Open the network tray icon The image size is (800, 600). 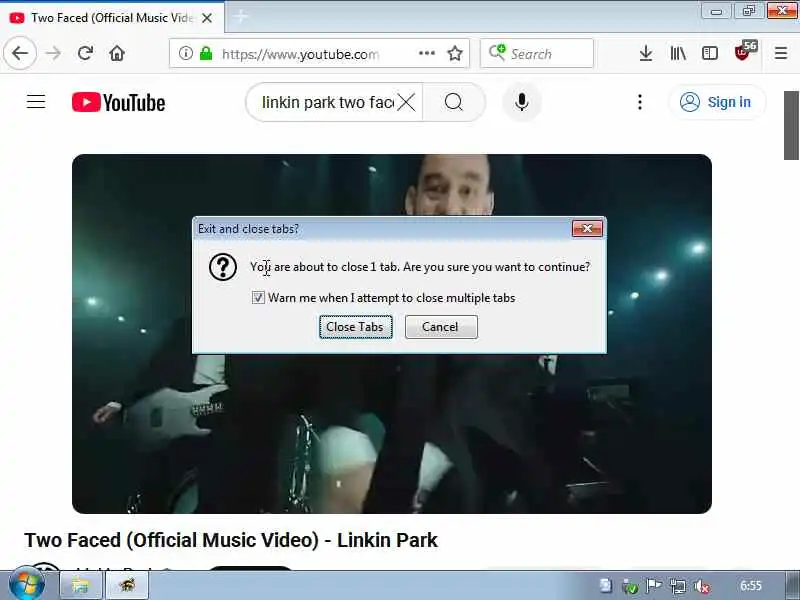pos(678,586)
